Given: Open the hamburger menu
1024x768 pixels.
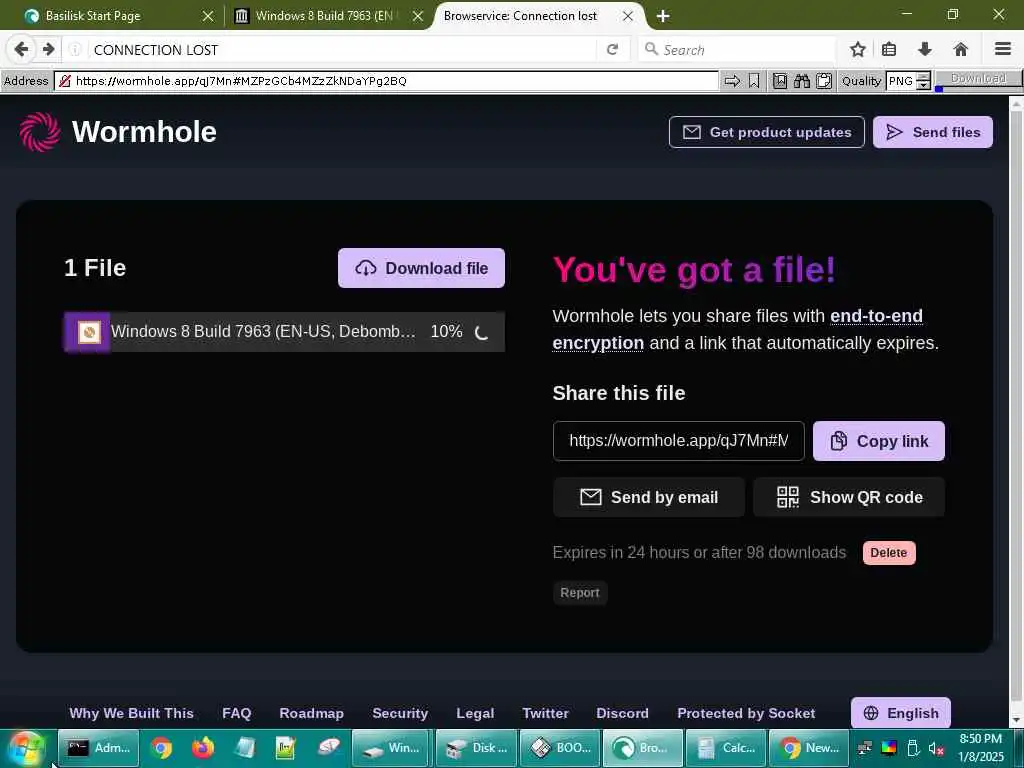Looking at the screenshot, I should coord(1003,50).
